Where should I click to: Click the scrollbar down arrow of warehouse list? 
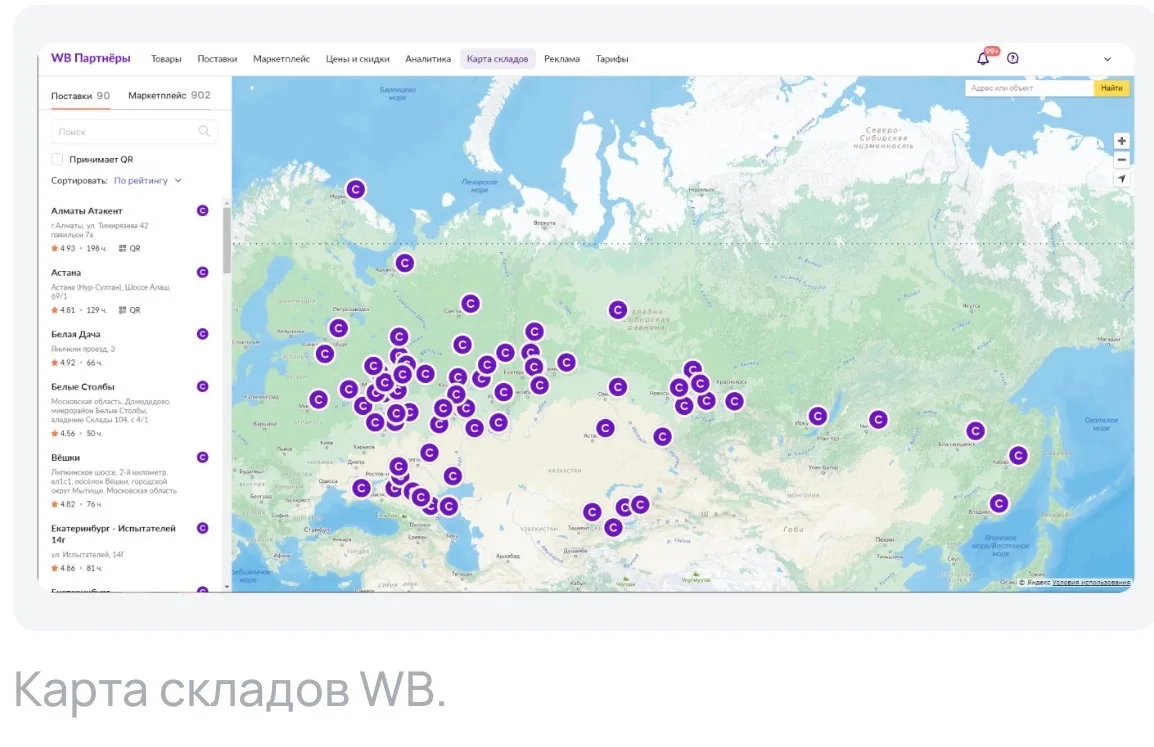pyautogui.click(x=227, y=587)
